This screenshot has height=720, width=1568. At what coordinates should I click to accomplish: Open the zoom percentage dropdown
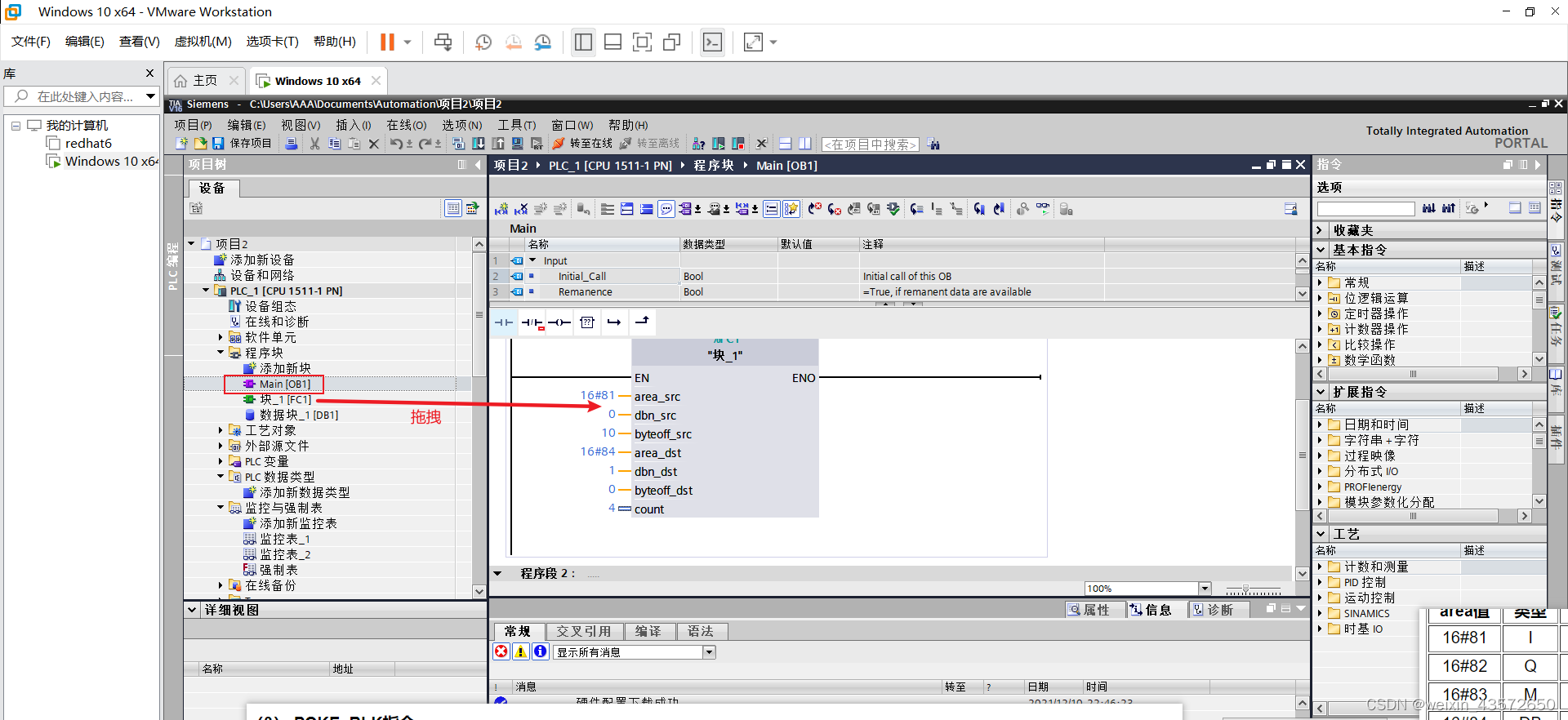tap(1205, 589)
